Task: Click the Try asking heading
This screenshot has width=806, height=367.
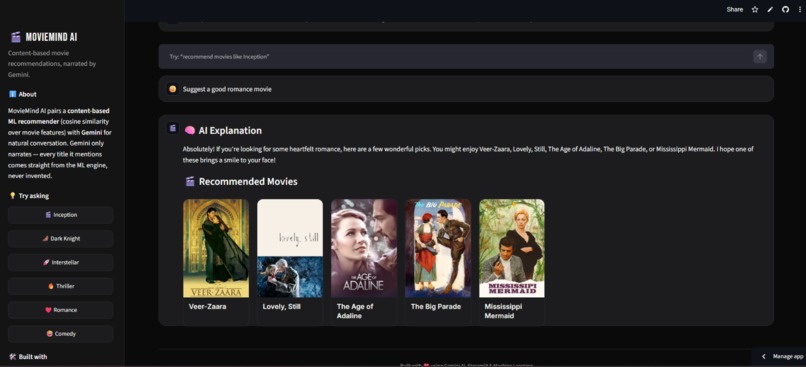Action: pos(33,196)
